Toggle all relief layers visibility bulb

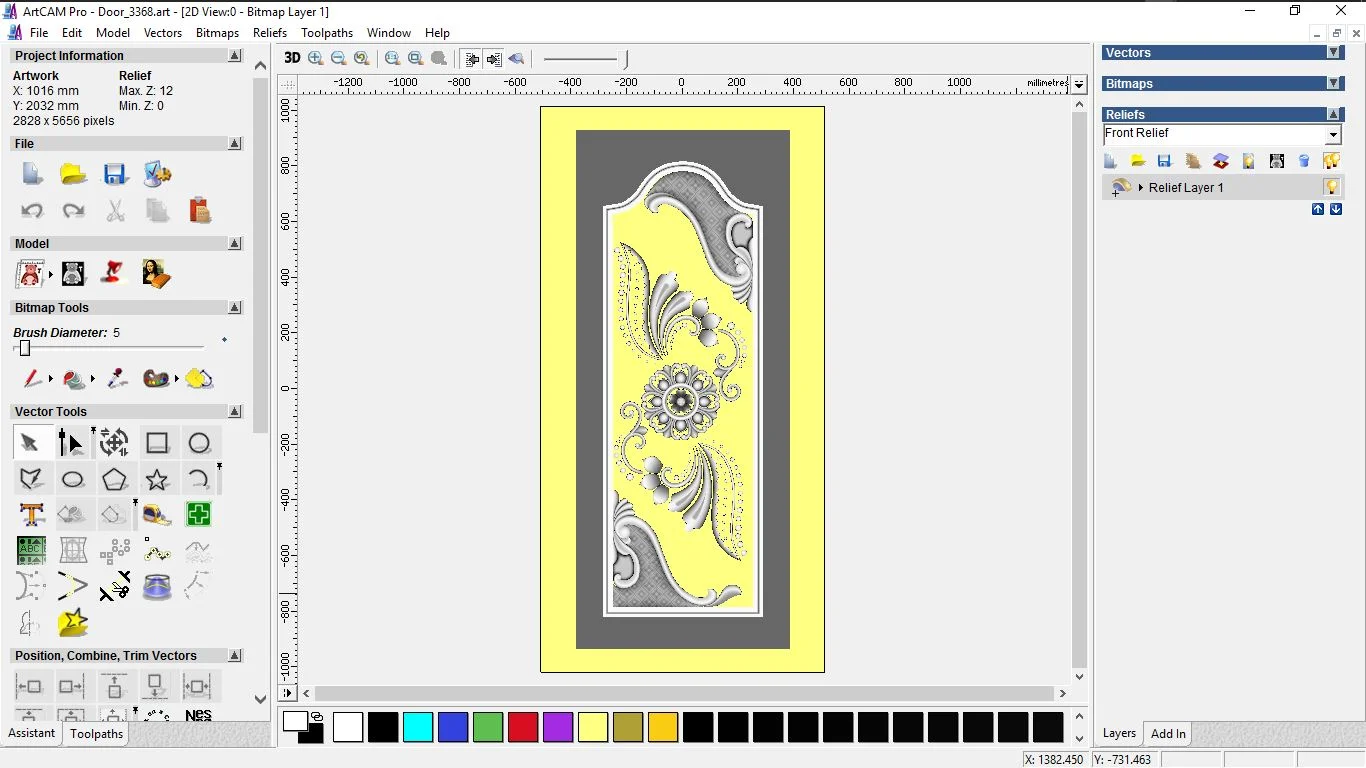[1331, 161]
